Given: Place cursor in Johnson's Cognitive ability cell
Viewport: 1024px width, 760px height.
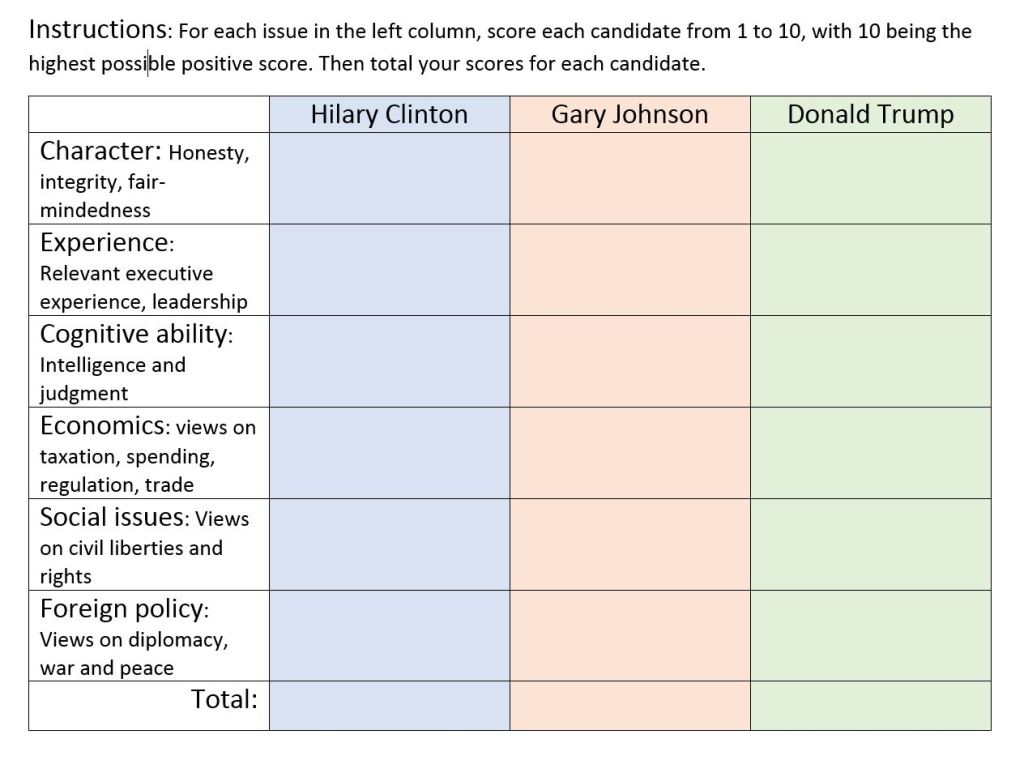Looking at the screenshot, I should 630,361.
